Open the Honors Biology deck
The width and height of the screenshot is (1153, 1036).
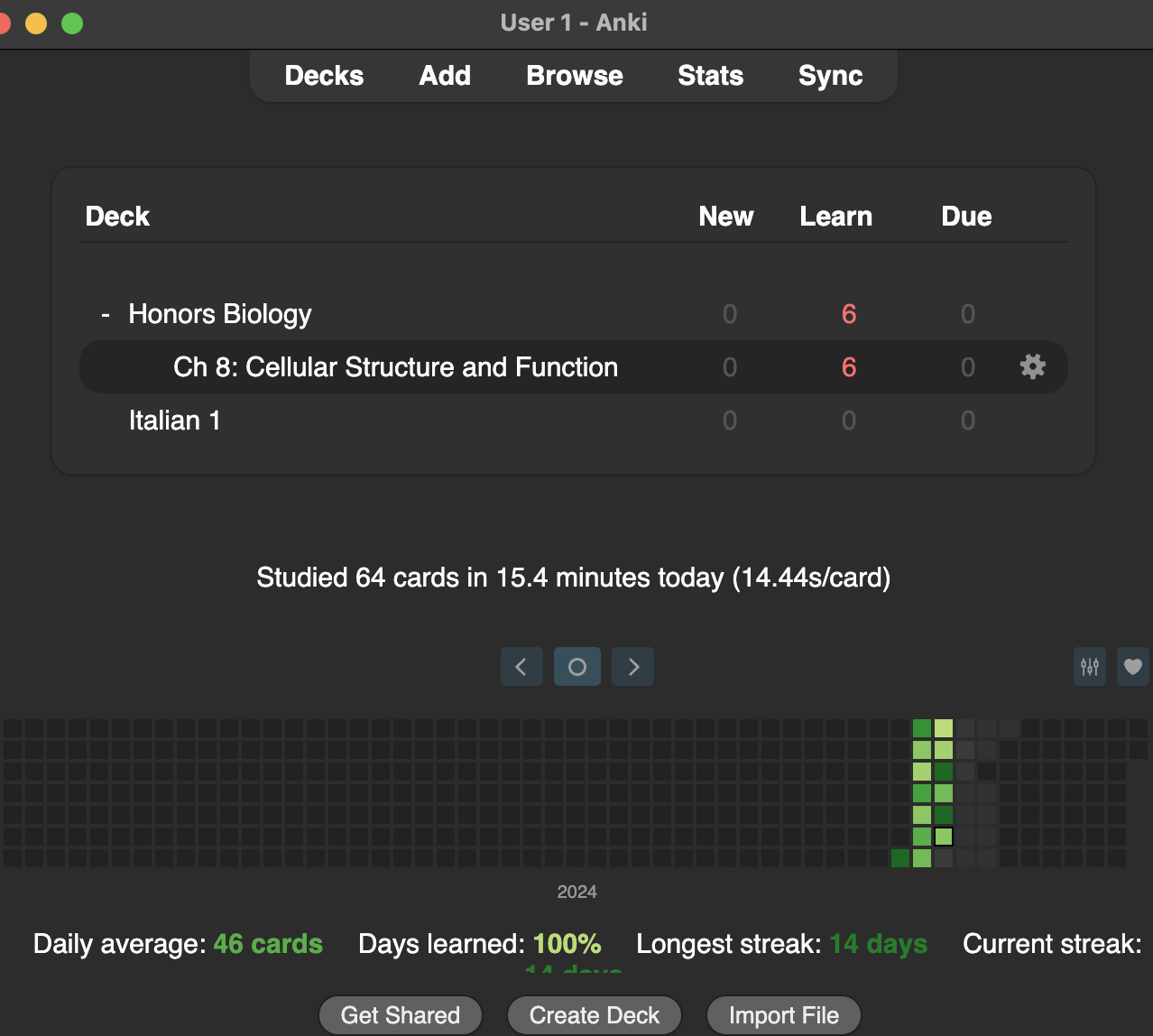click(220, 314)
